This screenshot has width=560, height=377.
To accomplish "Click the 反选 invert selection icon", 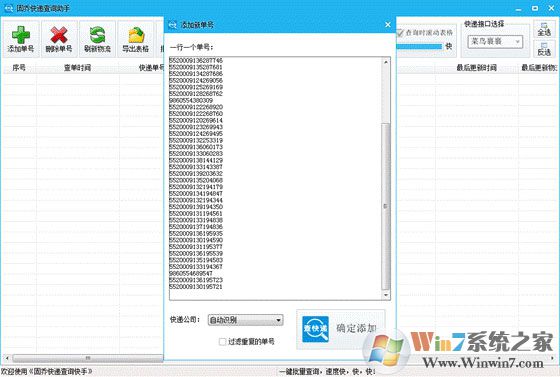I will click(544, 49).
